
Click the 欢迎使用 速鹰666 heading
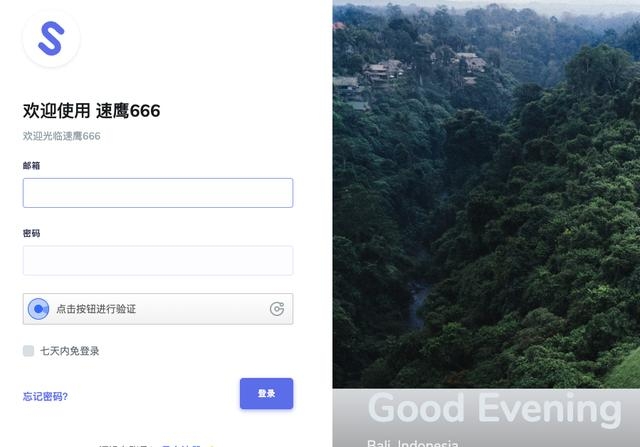click(91, 111)
